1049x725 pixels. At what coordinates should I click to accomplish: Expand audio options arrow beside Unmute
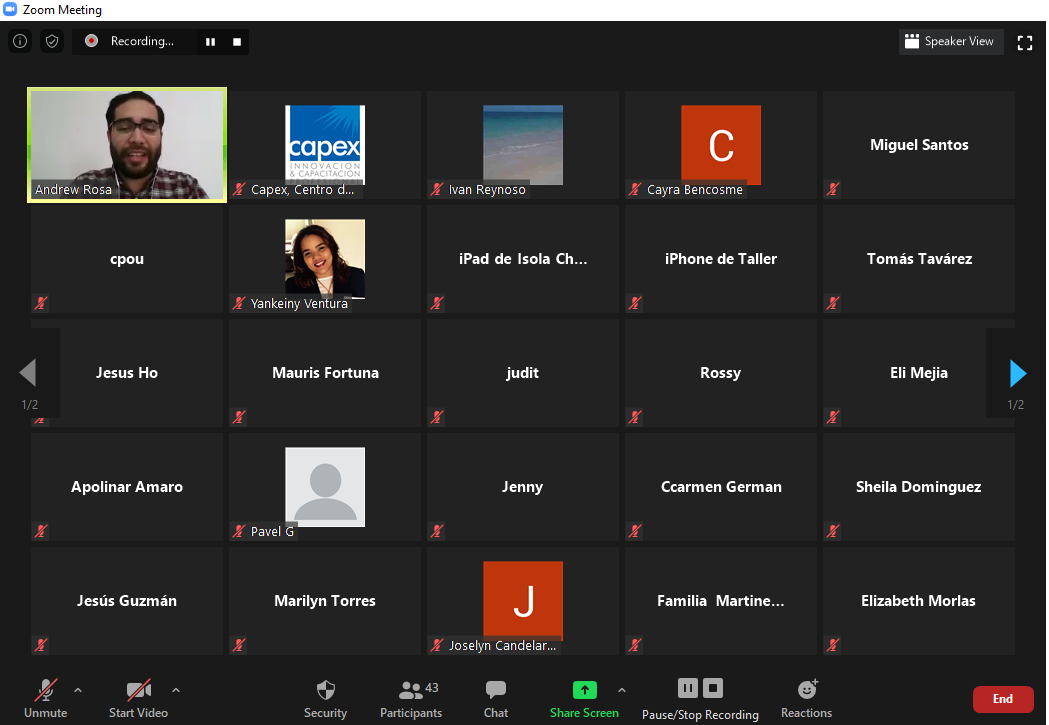[78, 689]
